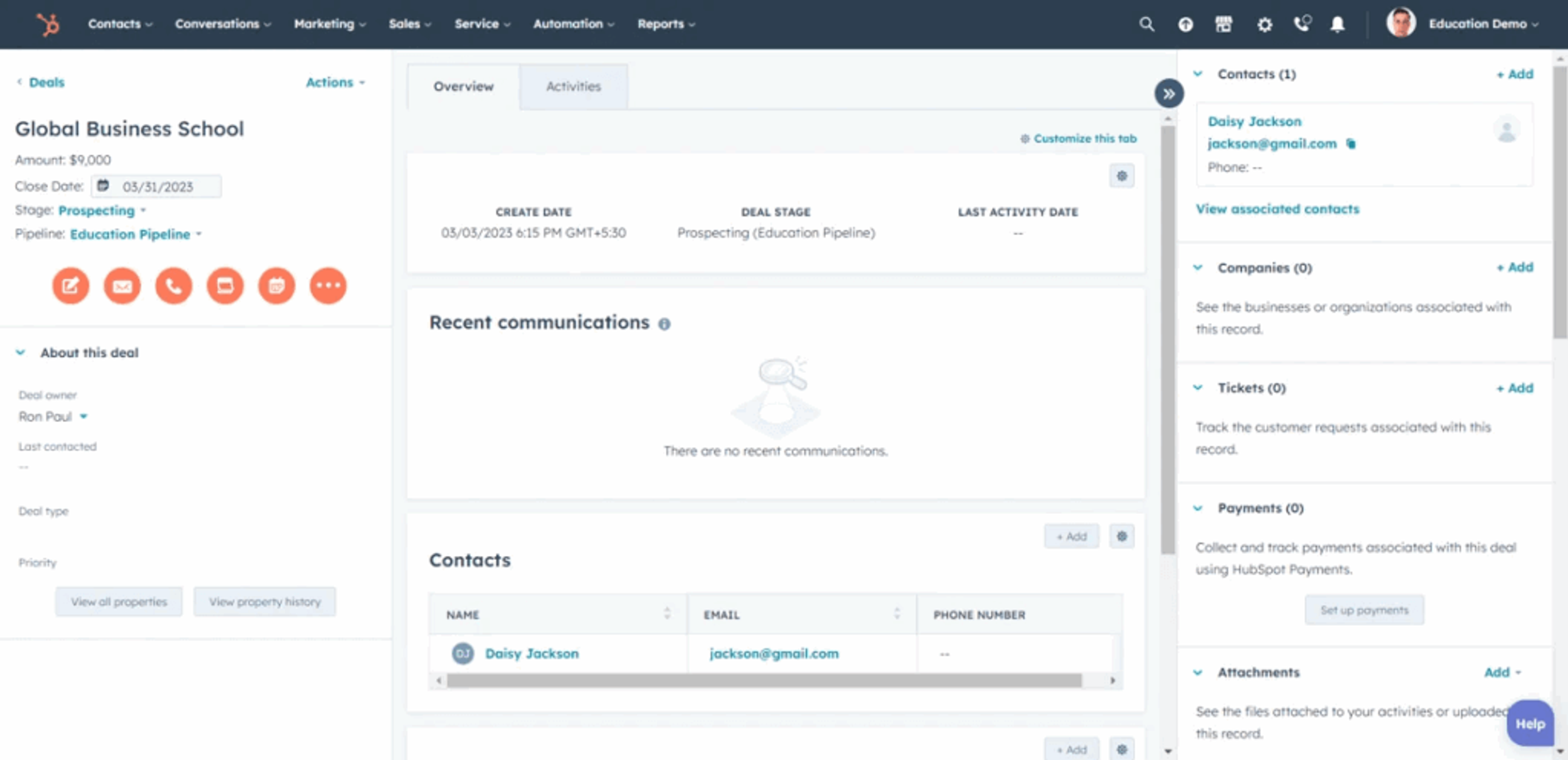Open the Recent communications info icon
Screen dimensions: 1568x760
pos(664,324)
